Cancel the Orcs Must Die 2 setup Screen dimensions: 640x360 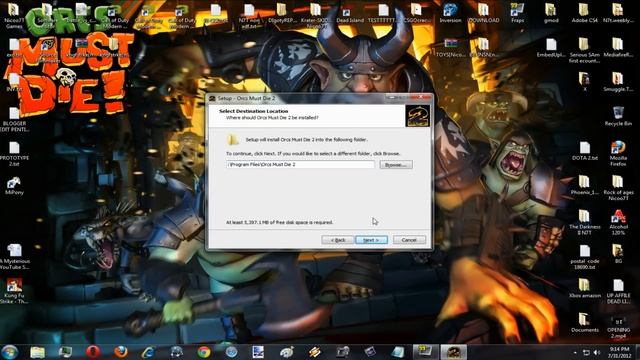click(x=409, y=240)
